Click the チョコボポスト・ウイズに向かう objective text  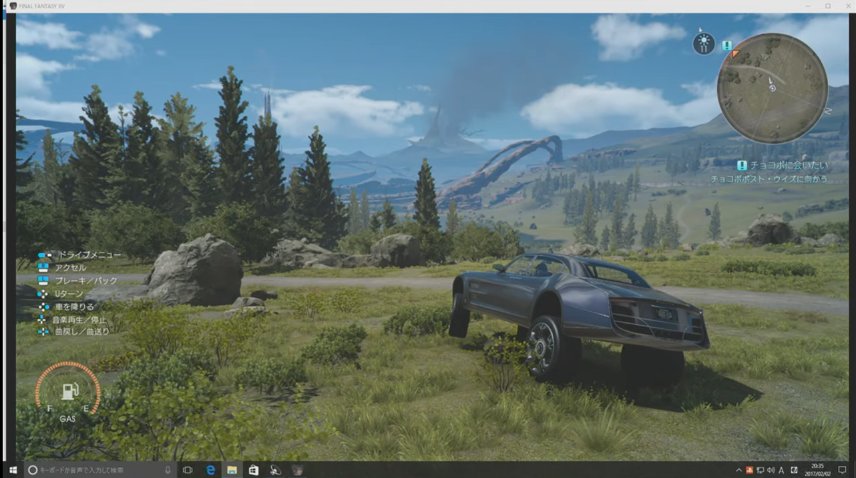[769, 179]
